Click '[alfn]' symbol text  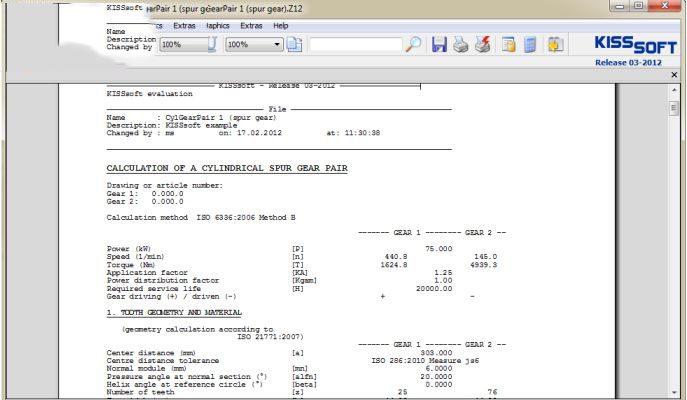click(x=304, y=377)
